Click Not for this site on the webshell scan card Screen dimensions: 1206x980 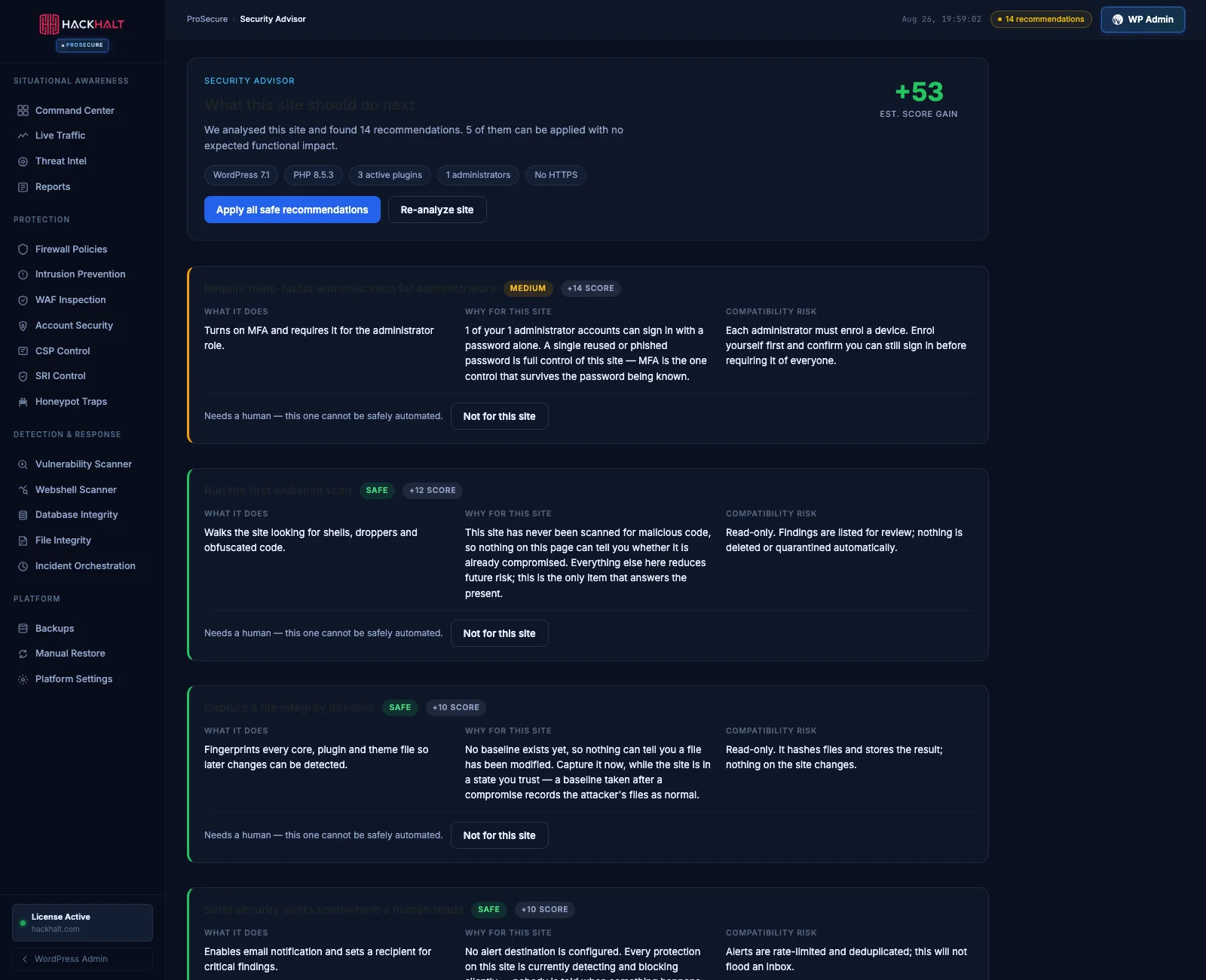(500, 633)
